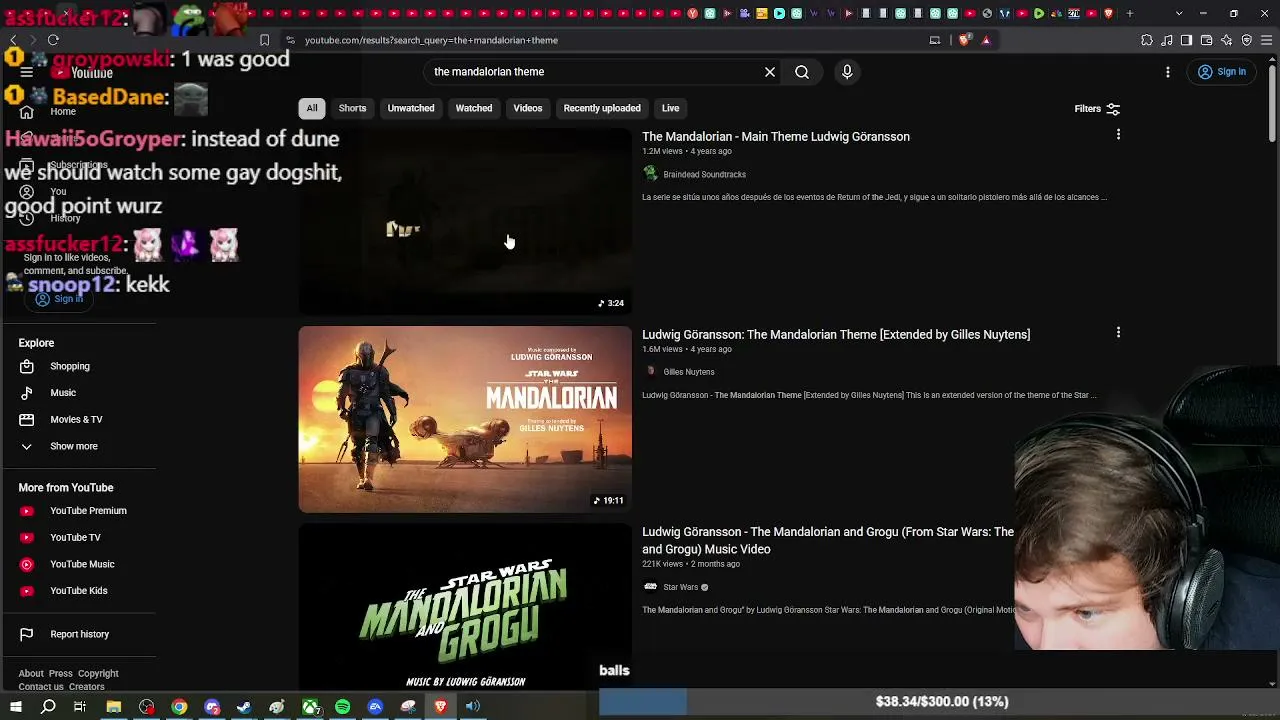
Task: Start voice search with the microphone
Action: 847,72
